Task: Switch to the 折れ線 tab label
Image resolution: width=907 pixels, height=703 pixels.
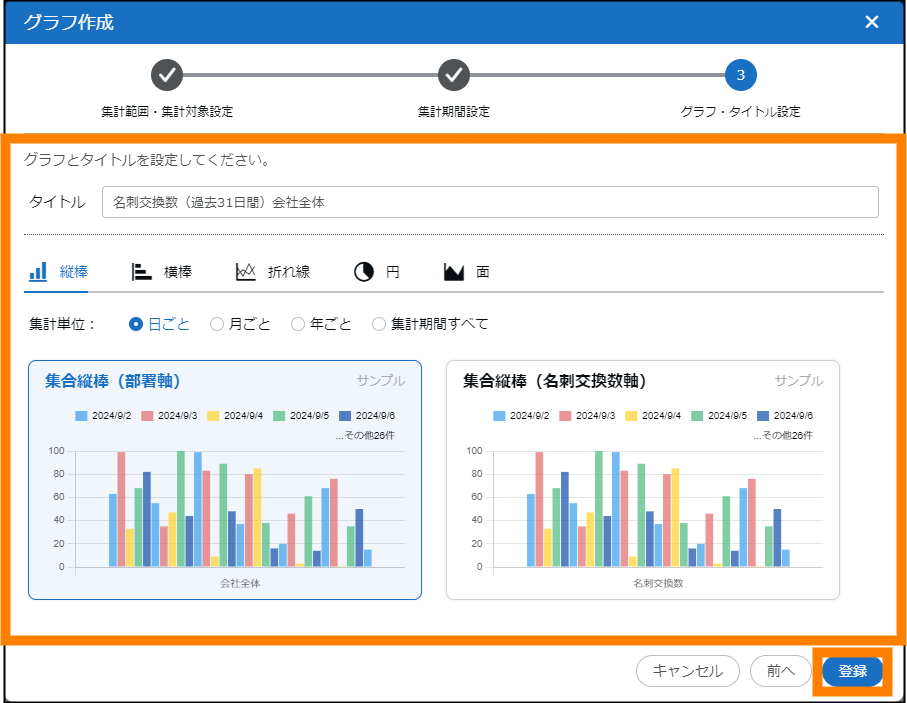Action: click(x=289, y=272)
